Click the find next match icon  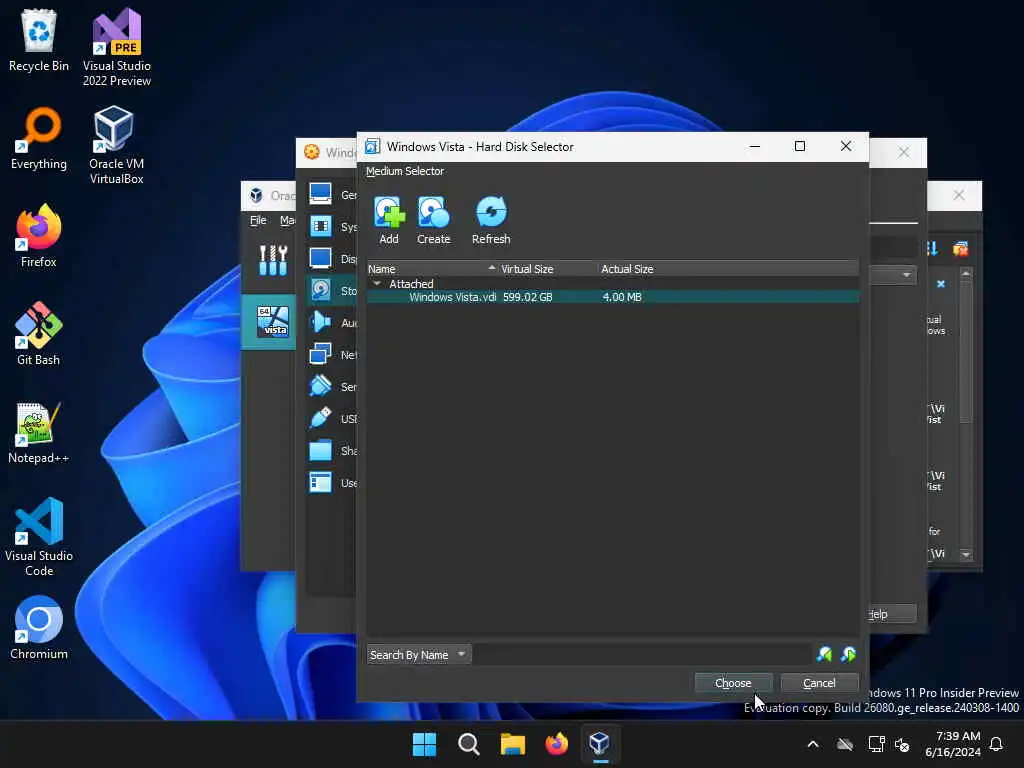(848, 654)
